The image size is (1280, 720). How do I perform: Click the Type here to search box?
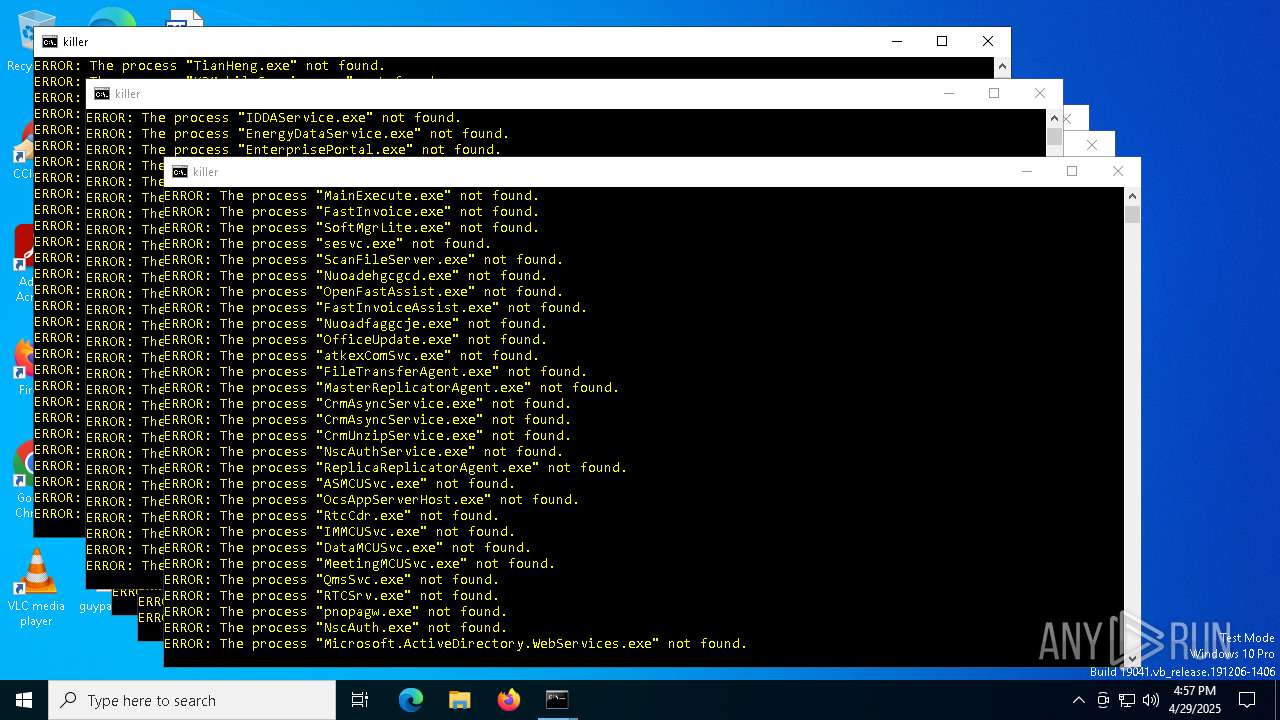click(x=192, y=700)
